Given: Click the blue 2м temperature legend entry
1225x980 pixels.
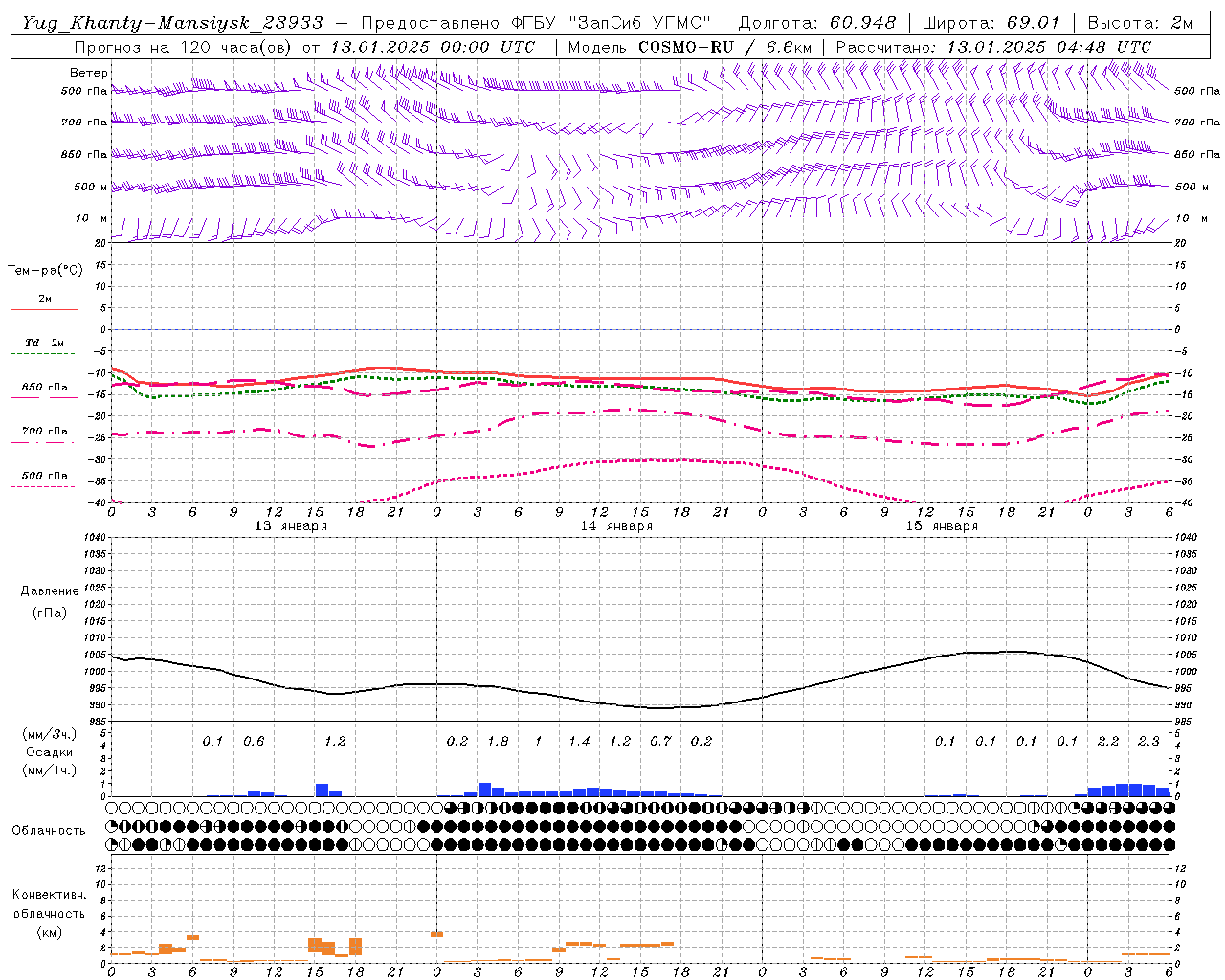Looking at the screenshot, I should 44,301.
